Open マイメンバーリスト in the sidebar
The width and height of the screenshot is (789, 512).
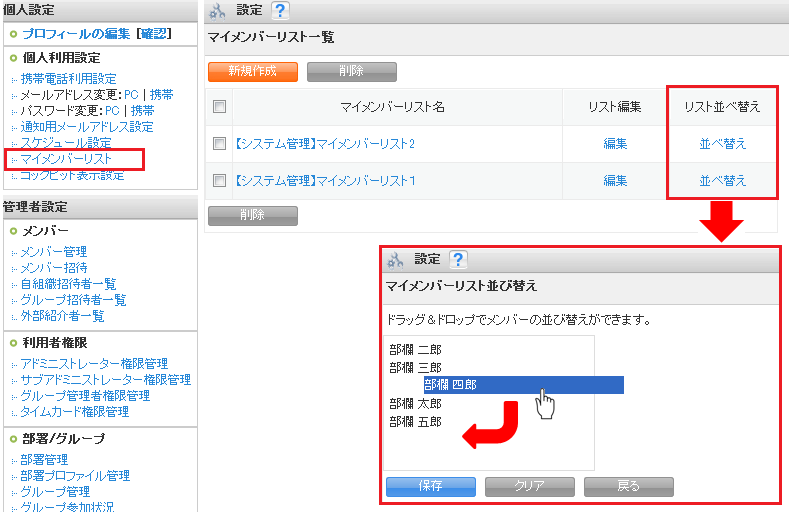tap(66, 159)
